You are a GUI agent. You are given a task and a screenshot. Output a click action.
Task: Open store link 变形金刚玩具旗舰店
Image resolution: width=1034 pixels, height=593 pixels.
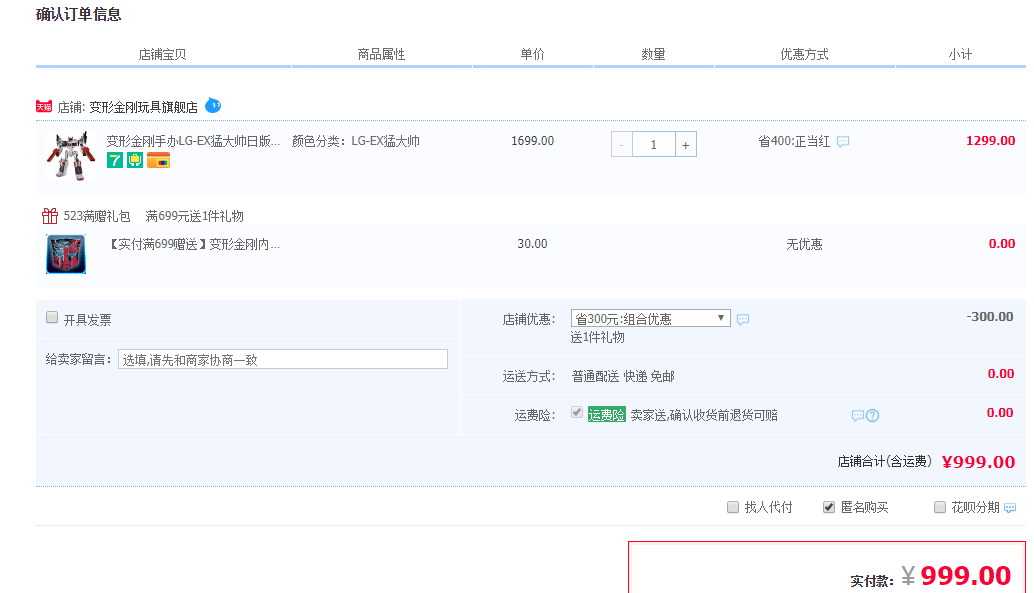143,107
